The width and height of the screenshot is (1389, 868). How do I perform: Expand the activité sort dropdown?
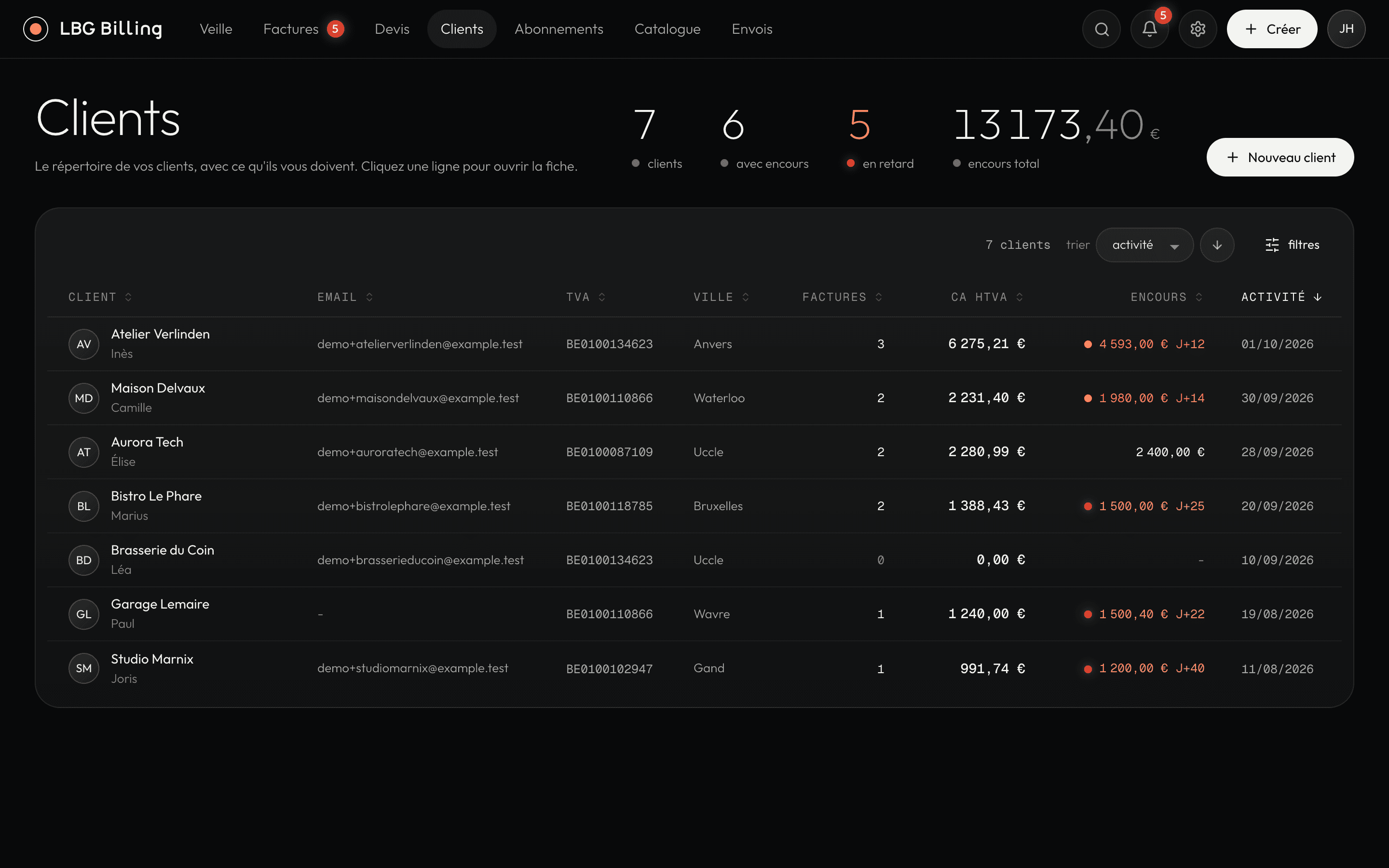[1144, 245]
